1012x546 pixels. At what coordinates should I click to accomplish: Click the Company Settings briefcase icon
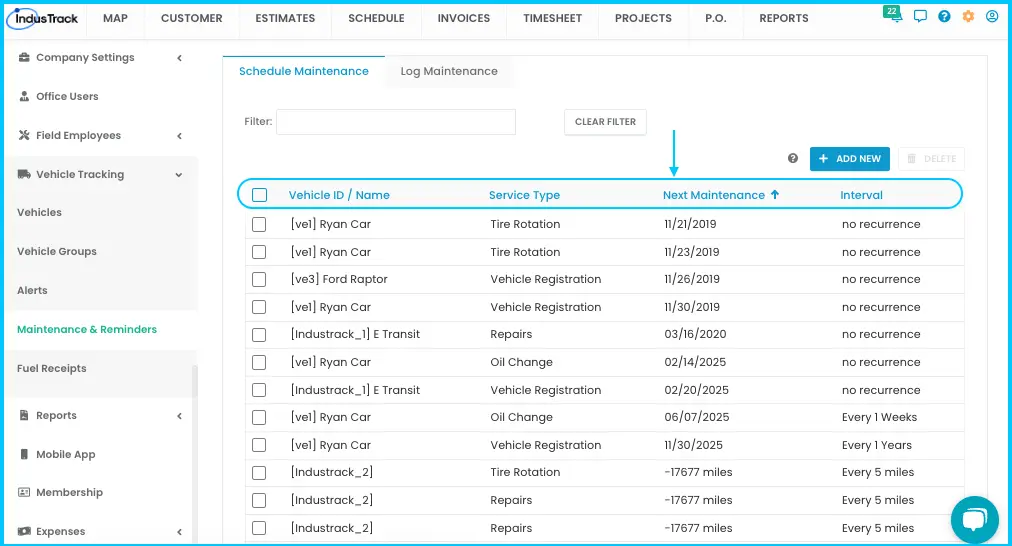25,57
